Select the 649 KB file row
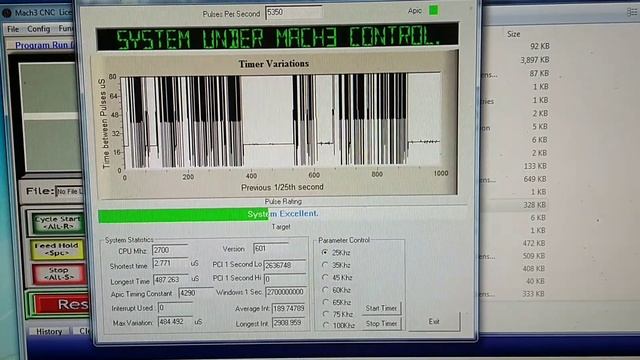Screen dimensions: 640x360 click(535, 179)
